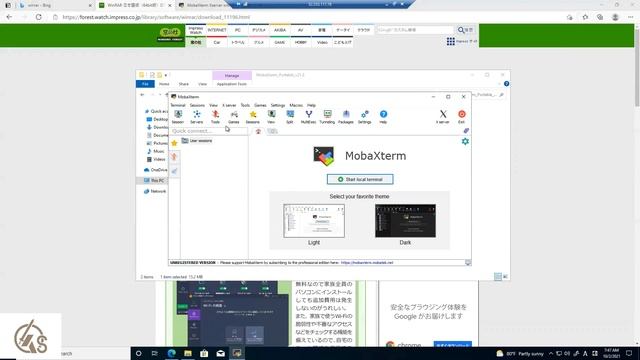
Task: Open File Explorer from the taskbar
Action: [188, 353]
